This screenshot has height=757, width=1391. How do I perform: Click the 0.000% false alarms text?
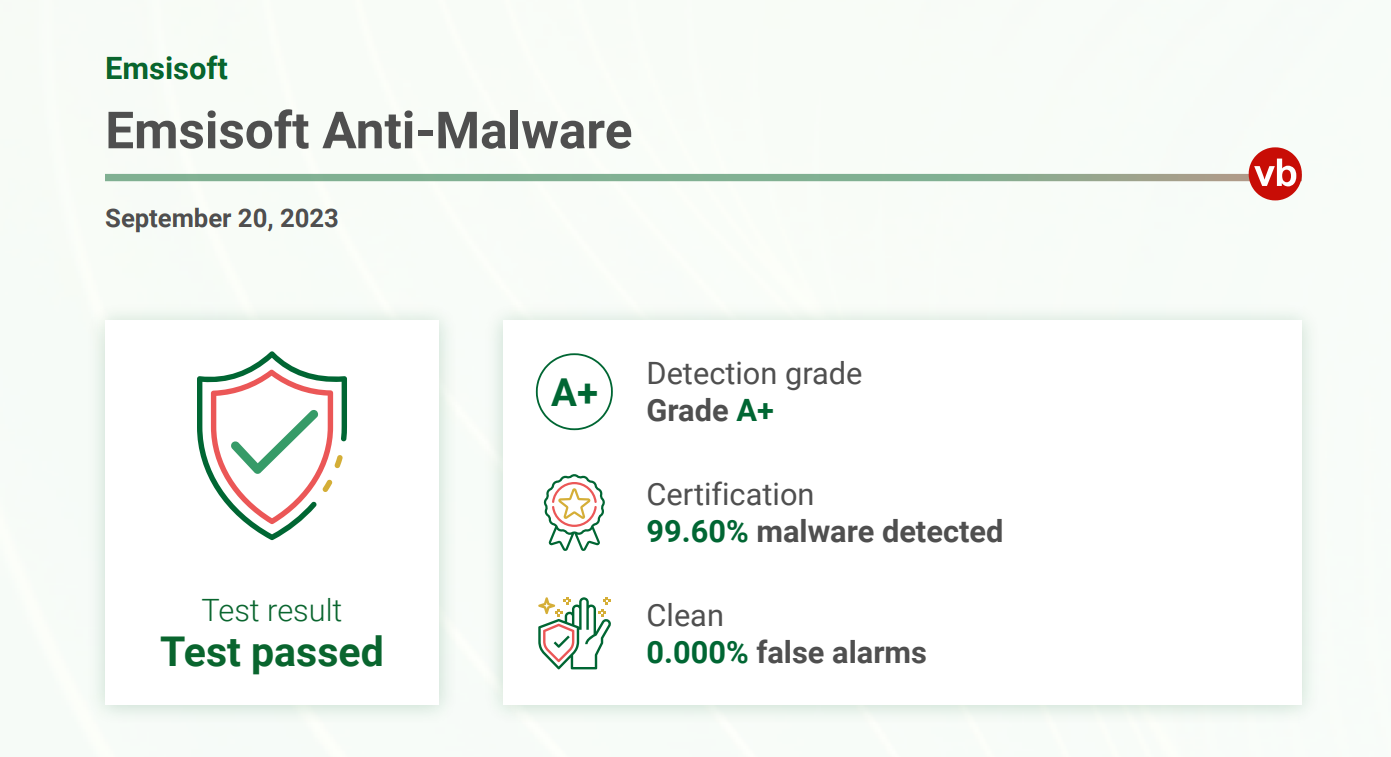pyautogui.click(x=787, y=653)
